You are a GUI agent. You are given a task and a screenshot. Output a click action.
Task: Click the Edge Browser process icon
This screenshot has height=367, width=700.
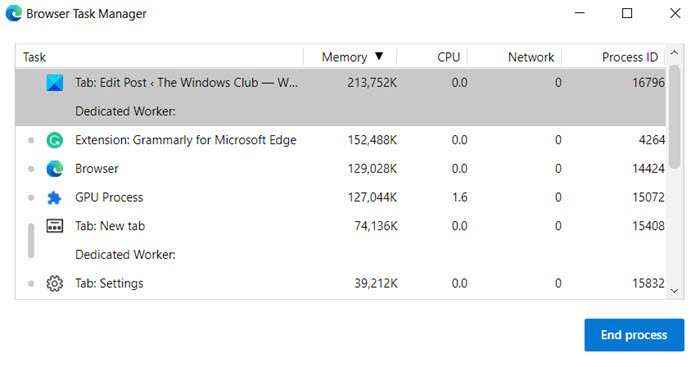tap(54, 169)
